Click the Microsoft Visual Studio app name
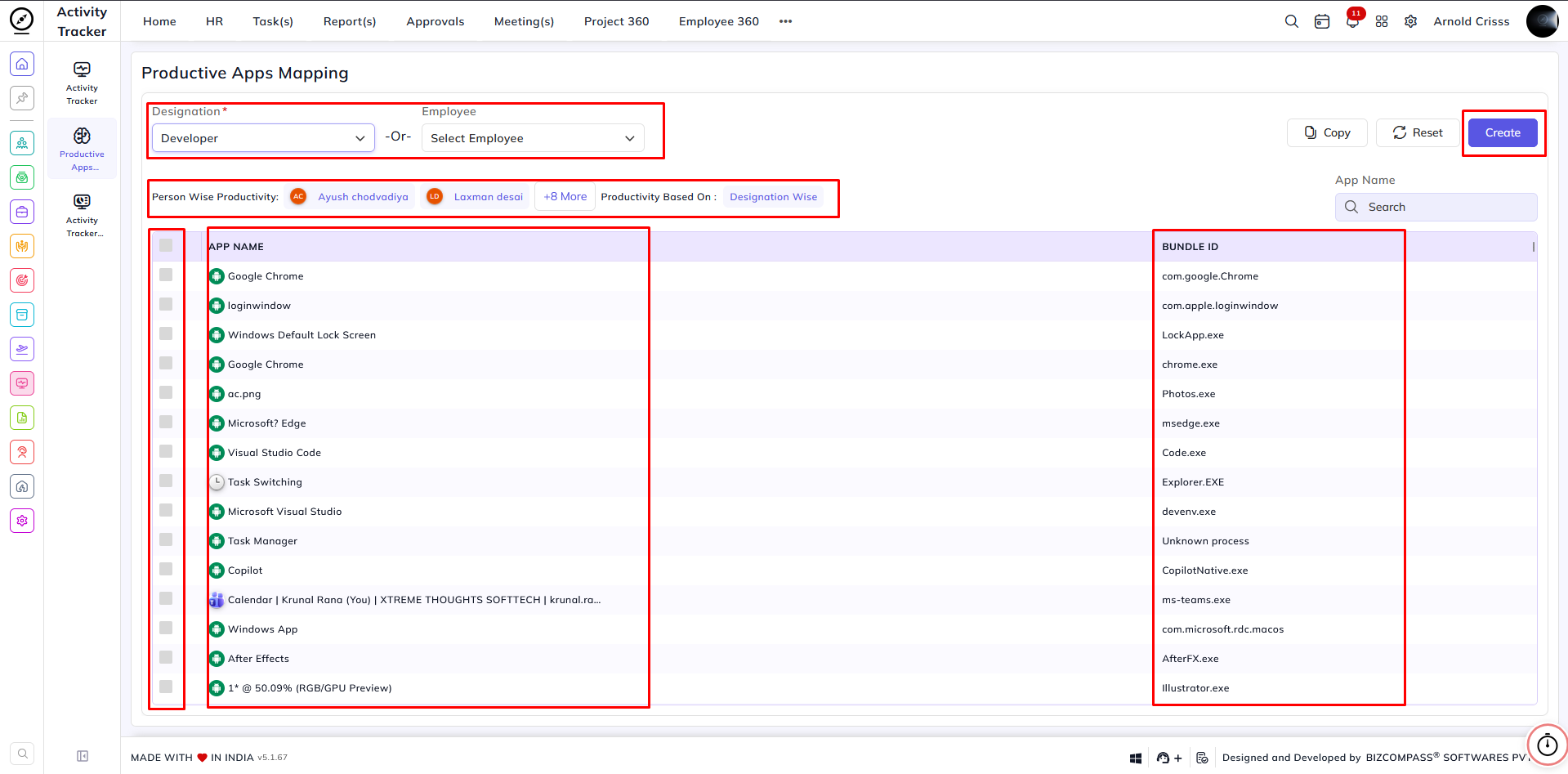 284,512
